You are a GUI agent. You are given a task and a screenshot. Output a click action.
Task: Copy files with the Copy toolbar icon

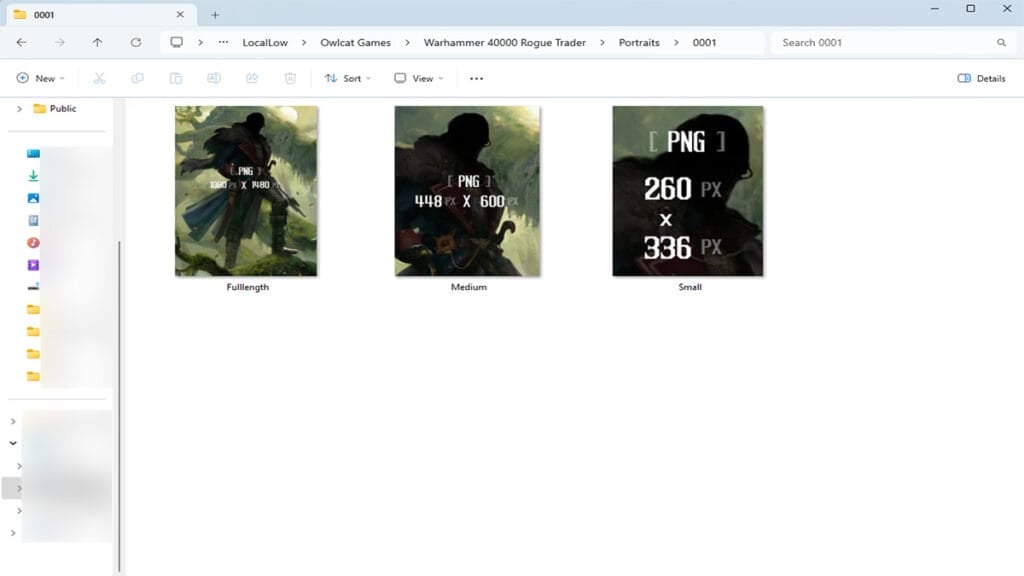(x=137, y=78)
